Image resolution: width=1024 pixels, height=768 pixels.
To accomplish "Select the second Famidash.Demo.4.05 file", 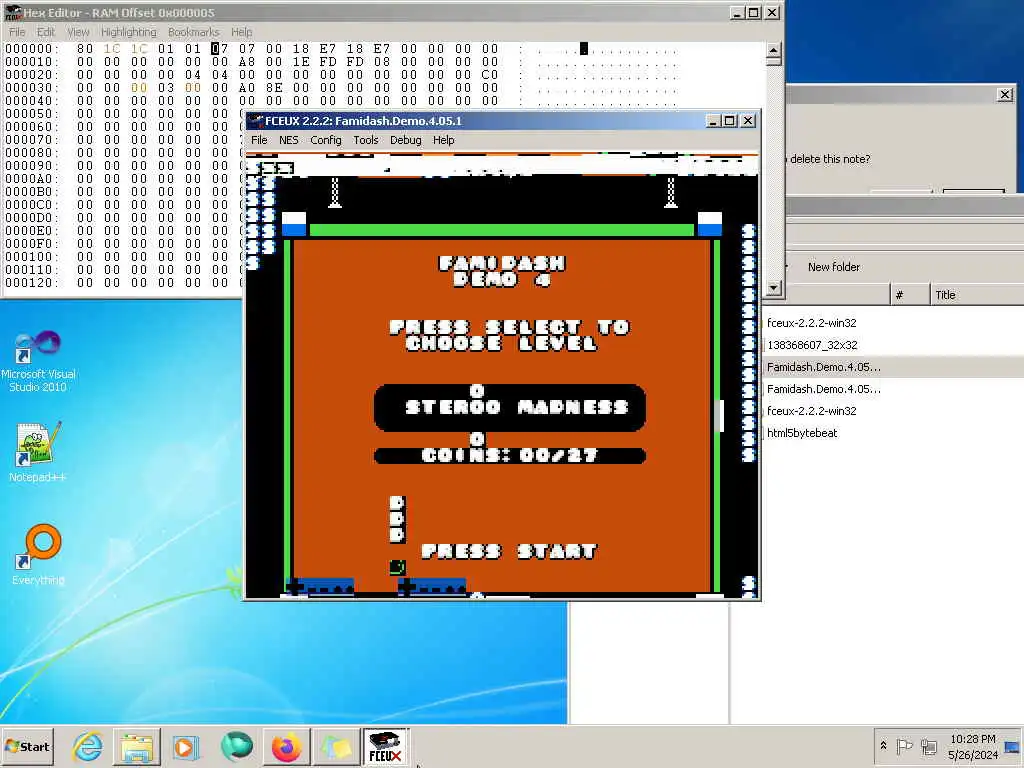I will coord(824,389).
